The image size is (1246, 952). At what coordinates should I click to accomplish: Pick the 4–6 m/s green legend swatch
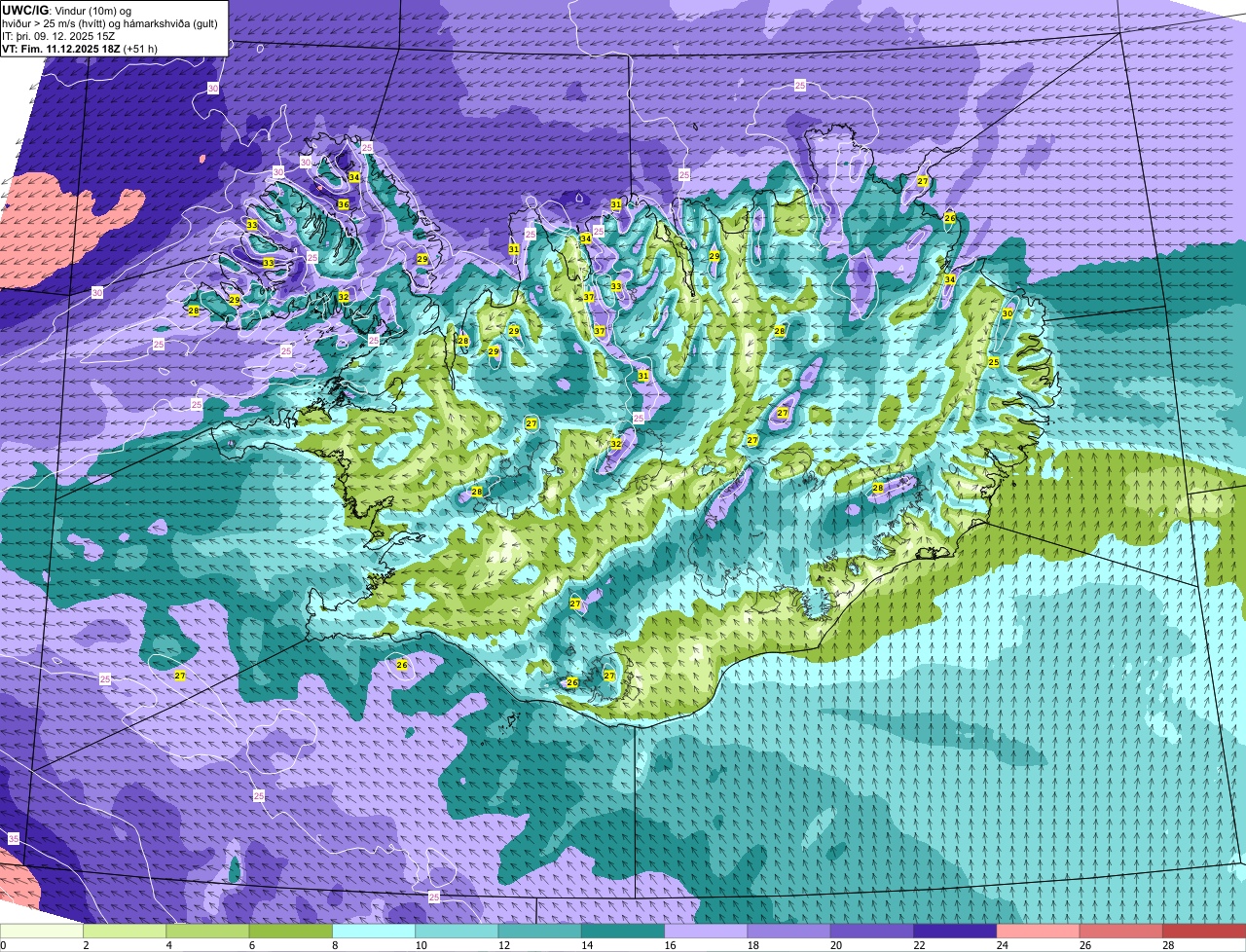207,931
